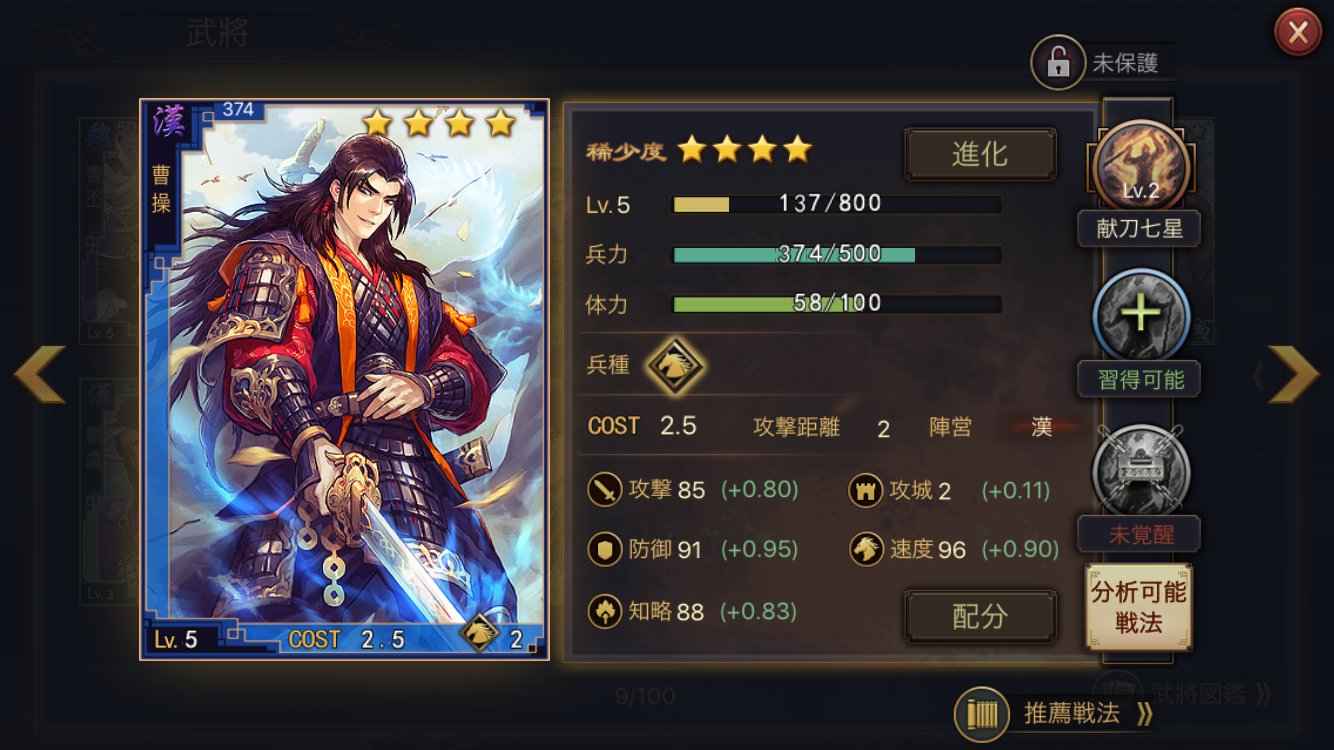This screenshot has width=1334, height=750.
Task: Click the cavalry 兵種 troop type icon
Action: point(675,367)
